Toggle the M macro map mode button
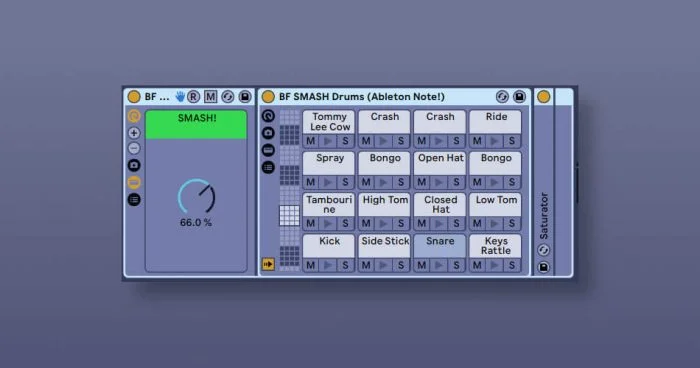The width and height of the screenshot is (700, 368). click(210, 96)
